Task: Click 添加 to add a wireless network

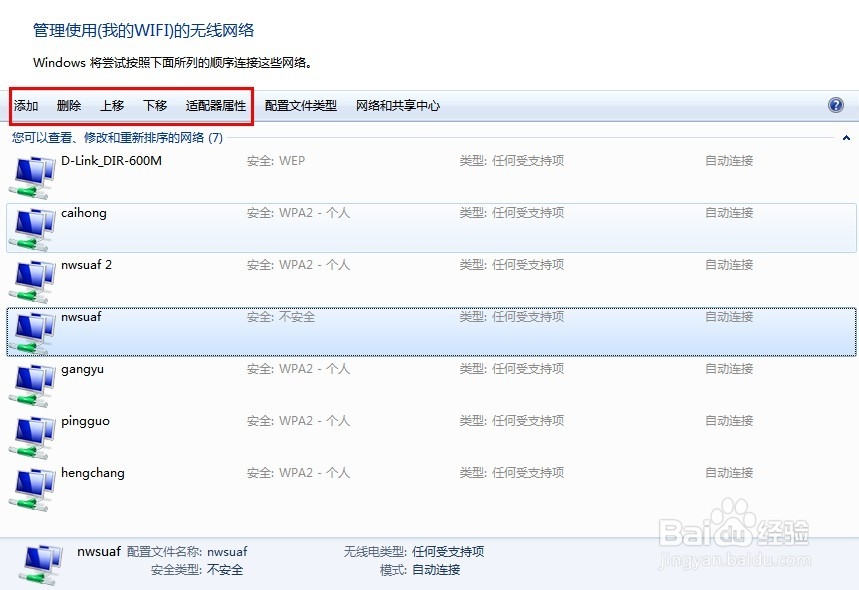Action: 25,105
